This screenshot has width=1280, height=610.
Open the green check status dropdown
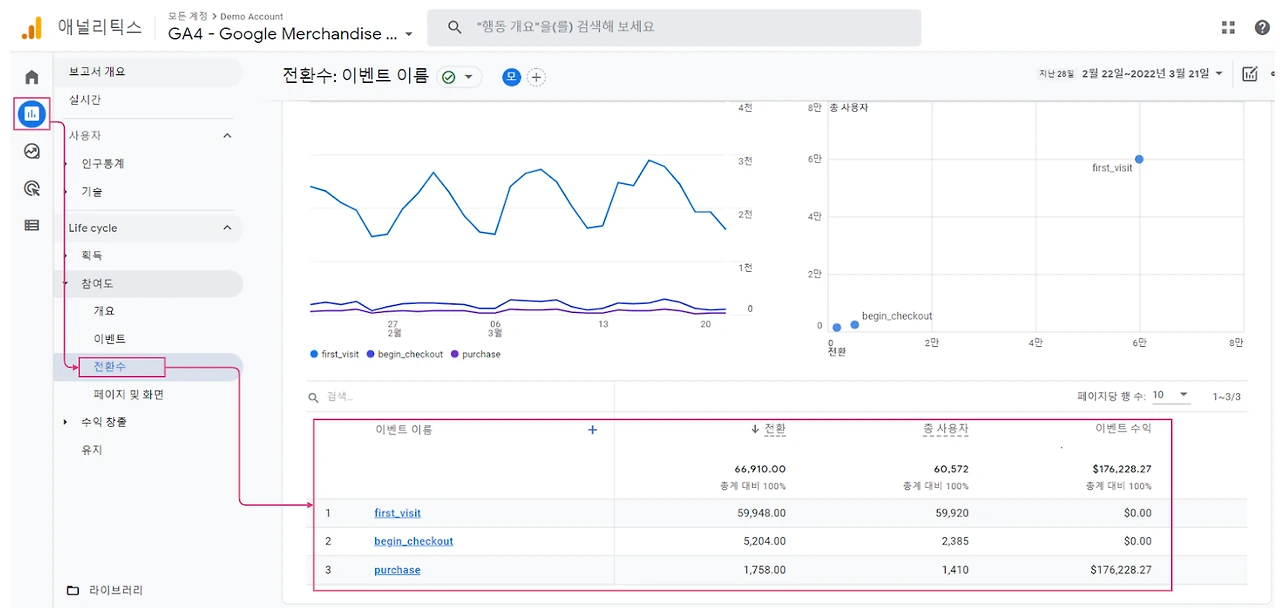pyautogui.click(x=459, y=77)
